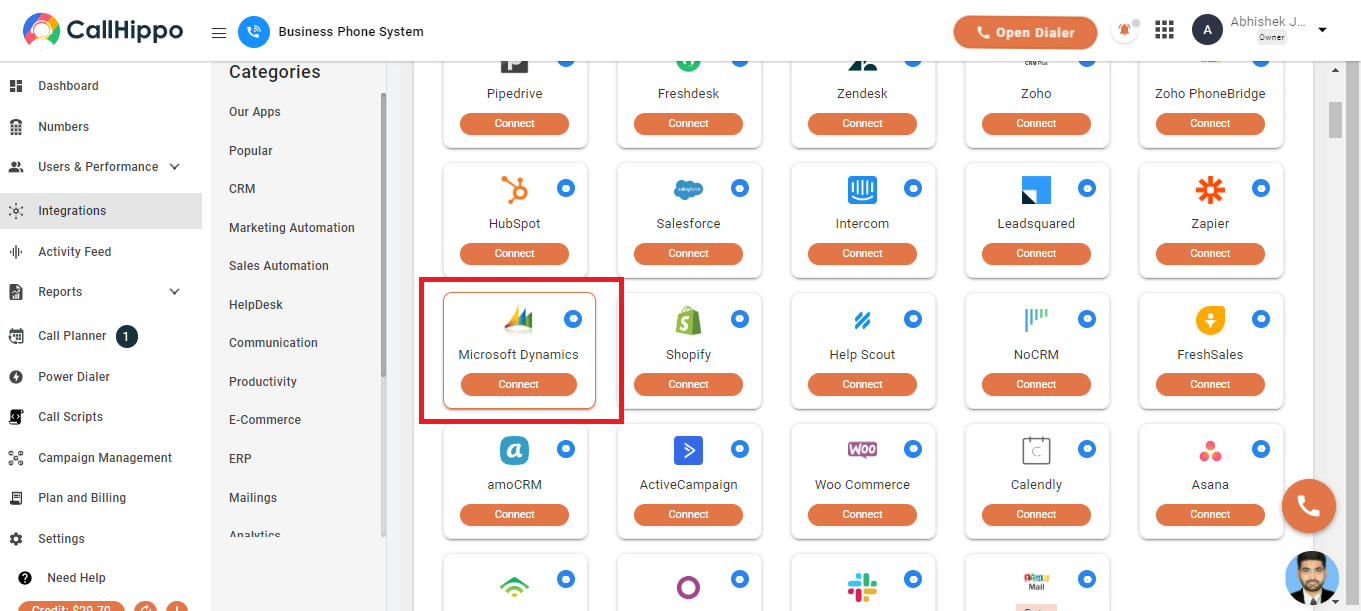
Task: Click the ActiveCampaign logo icon
Action: pos(688,450)
